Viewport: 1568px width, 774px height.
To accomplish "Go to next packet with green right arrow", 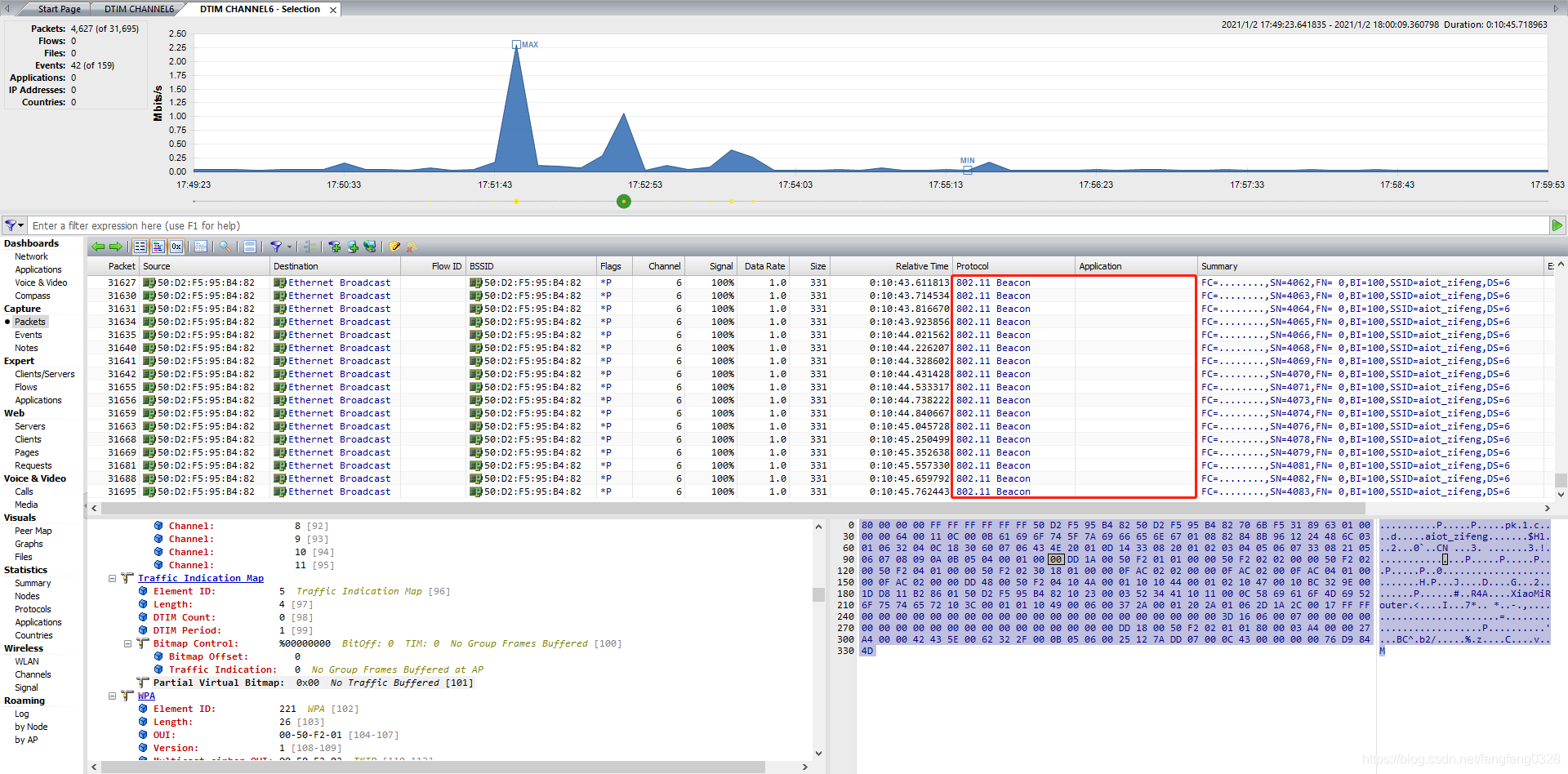I will (115, 247).
